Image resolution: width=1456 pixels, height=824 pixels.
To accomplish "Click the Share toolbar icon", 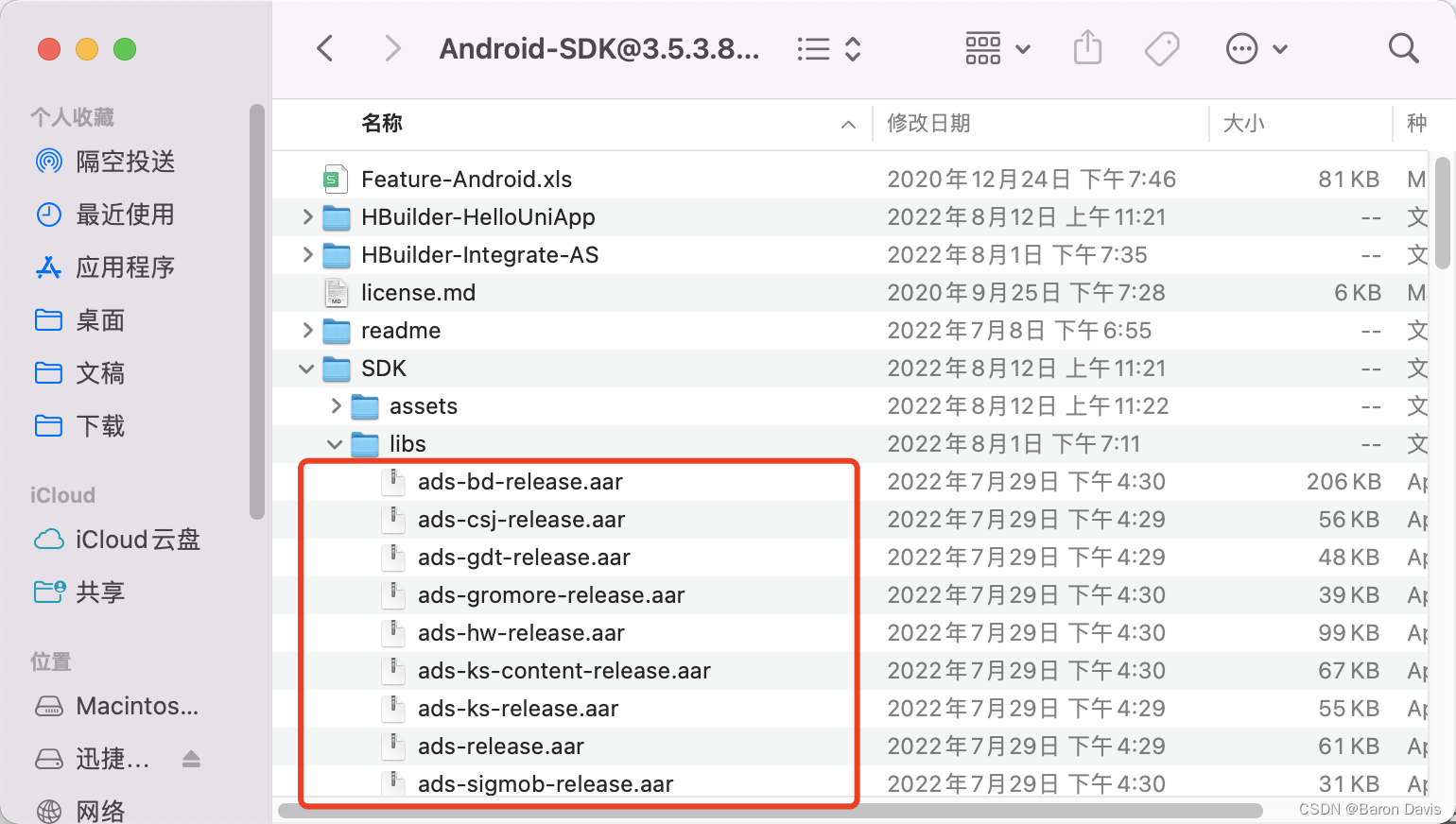I will click(1088, 47).
